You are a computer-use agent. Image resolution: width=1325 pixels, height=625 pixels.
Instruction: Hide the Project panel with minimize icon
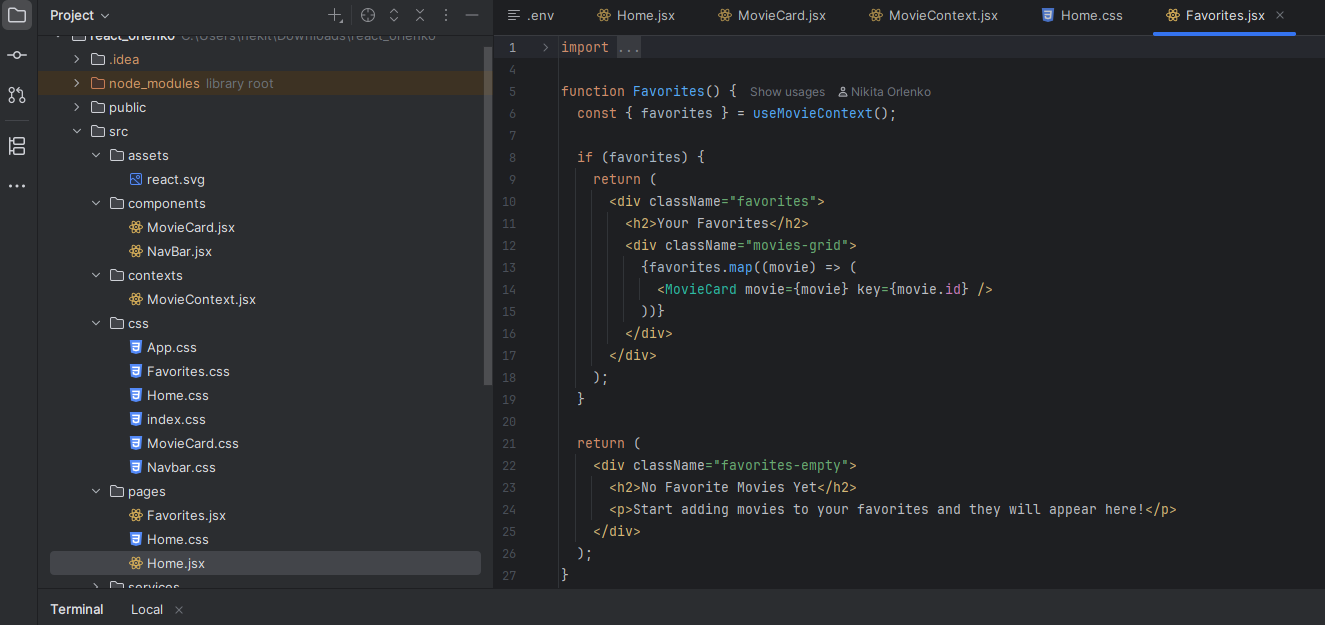click(472, 15)
